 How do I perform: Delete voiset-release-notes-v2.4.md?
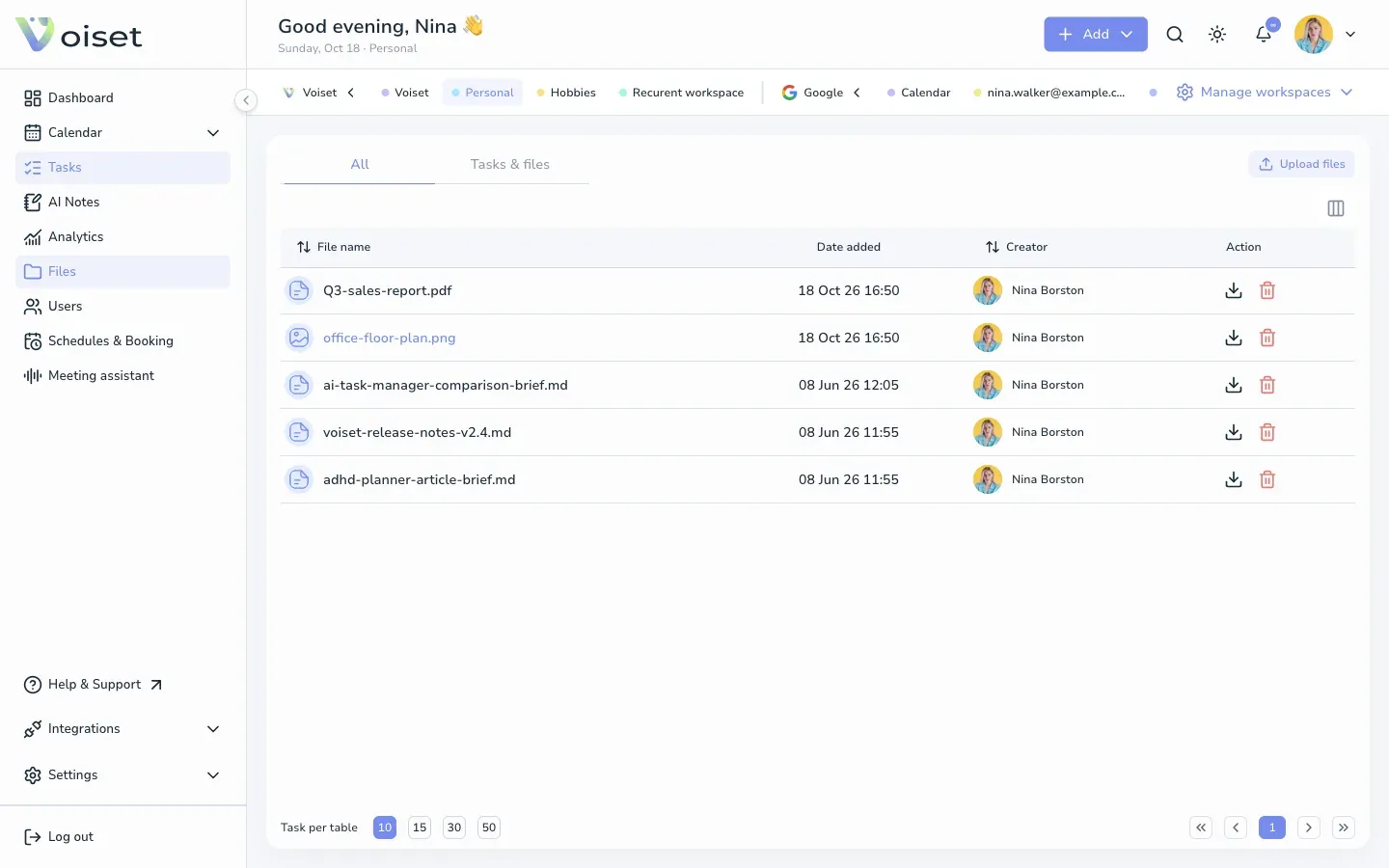point(1267,432)
